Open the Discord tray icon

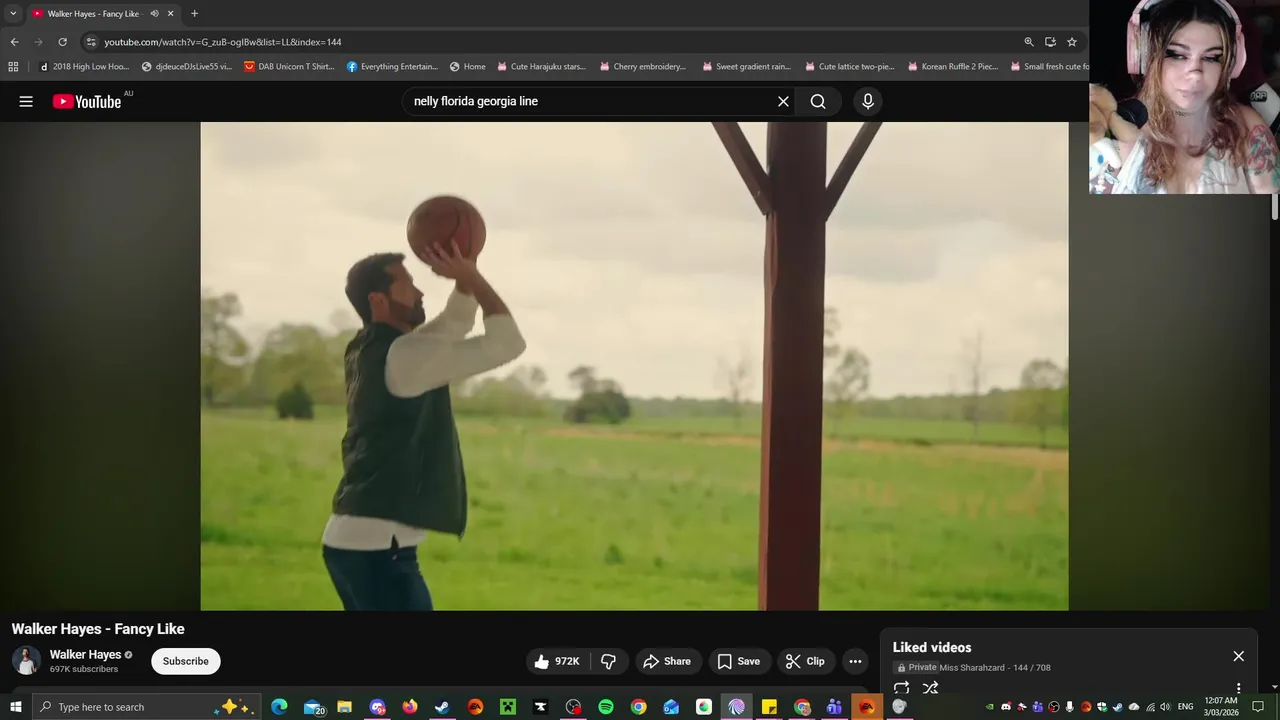pos(1006,707)
